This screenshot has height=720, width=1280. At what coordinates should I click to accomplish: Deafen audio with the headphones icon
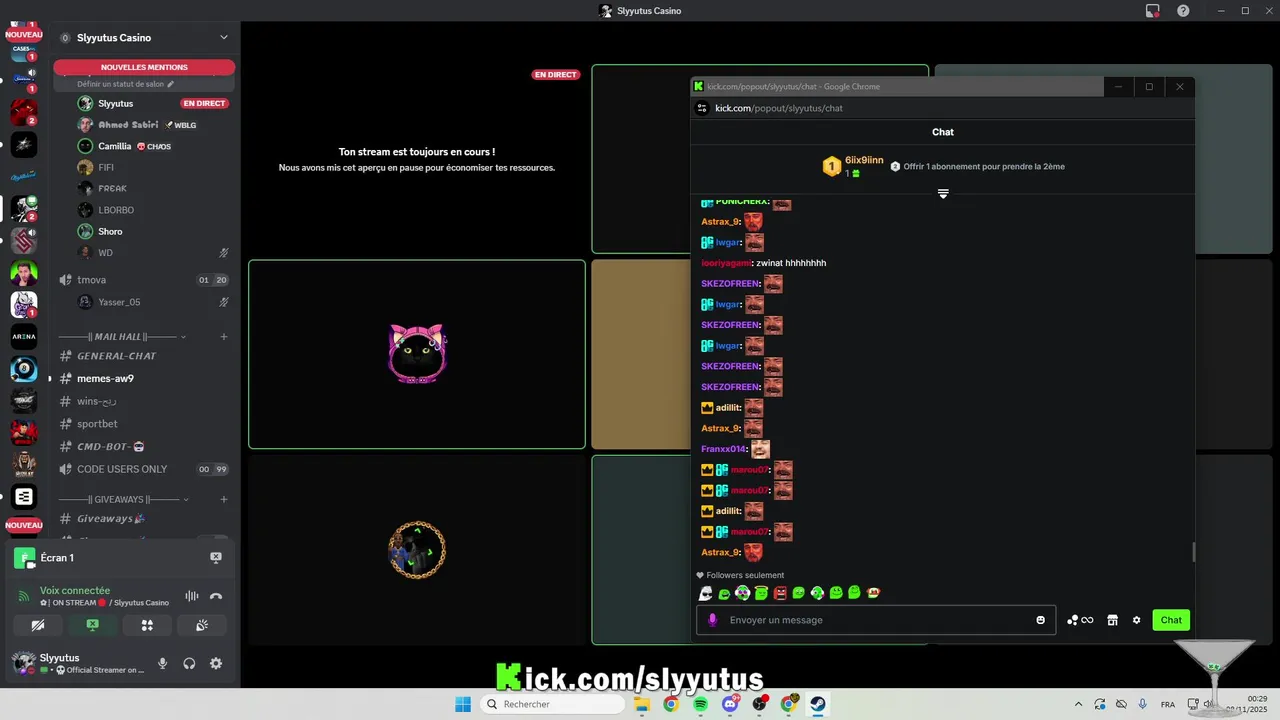pos(189,663)
